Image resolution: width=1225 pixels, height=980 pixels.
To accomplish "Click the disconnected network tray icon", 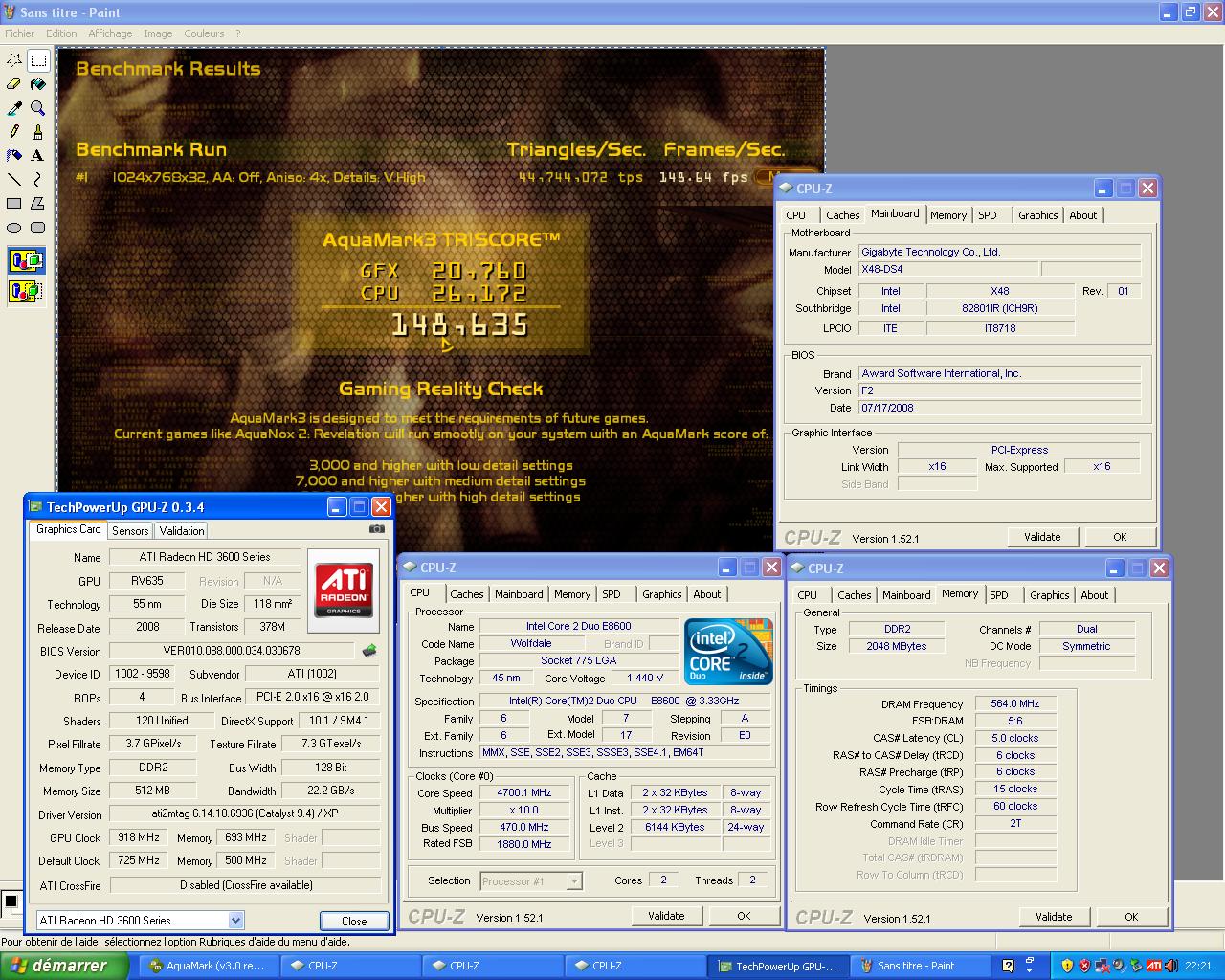I will (1102, 966).
